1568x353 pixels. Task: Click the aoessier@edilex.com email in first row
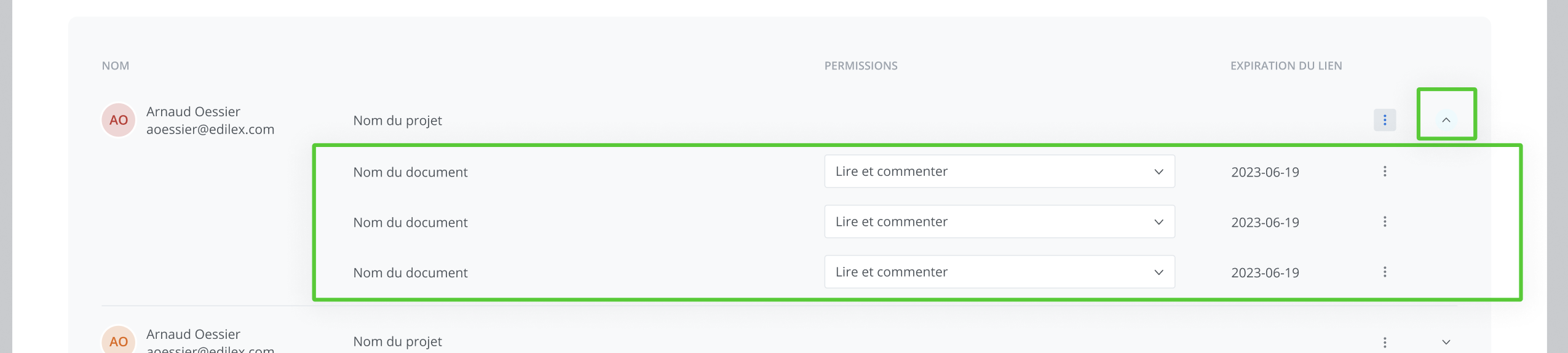coord(210,130)
